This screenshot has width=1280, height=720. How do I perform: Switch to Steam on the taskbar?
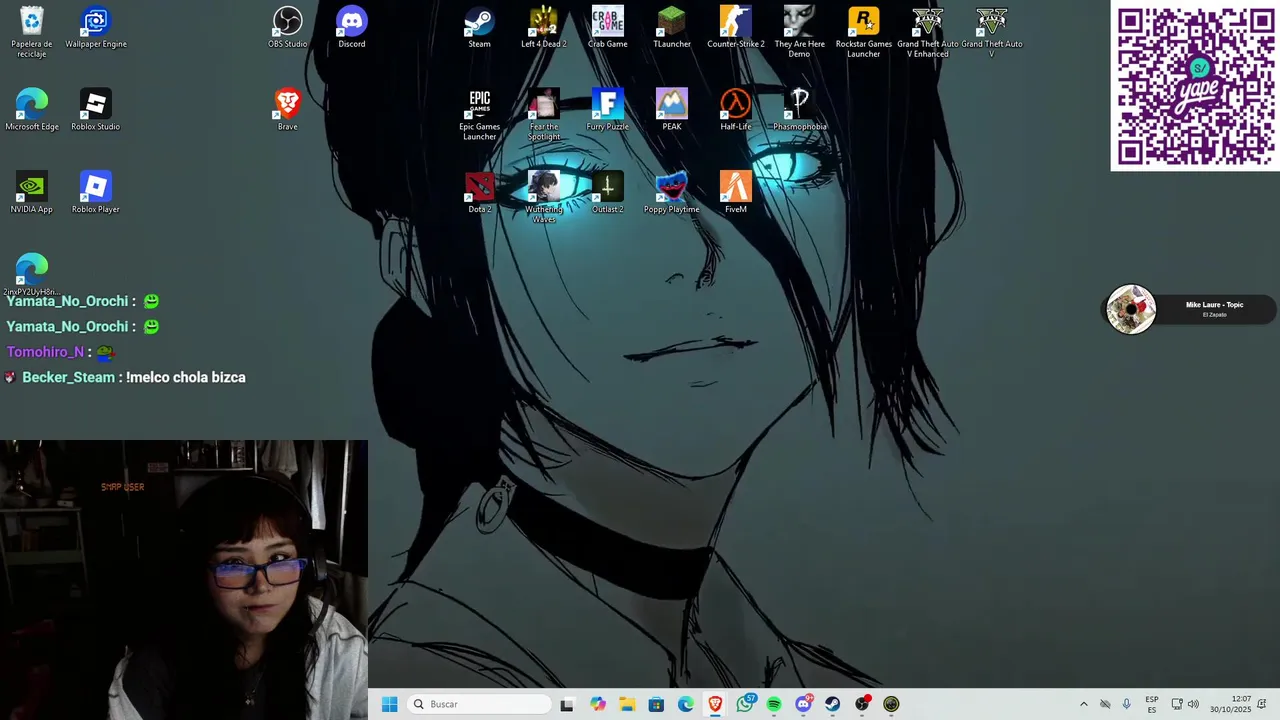tap(833, 704)
